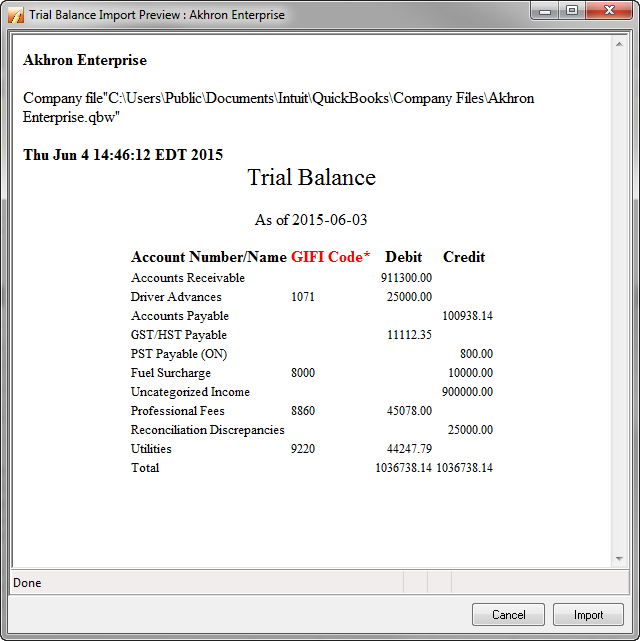
Task: Click the credit value 900000.00
Action: 467,392
